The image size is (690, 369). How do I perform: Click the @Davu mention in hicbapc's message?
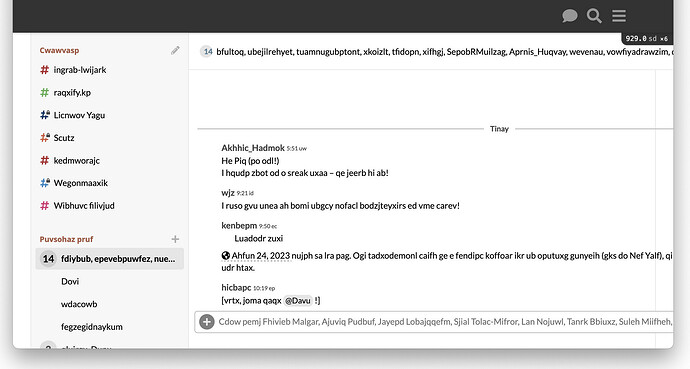[x=298, y=301]
